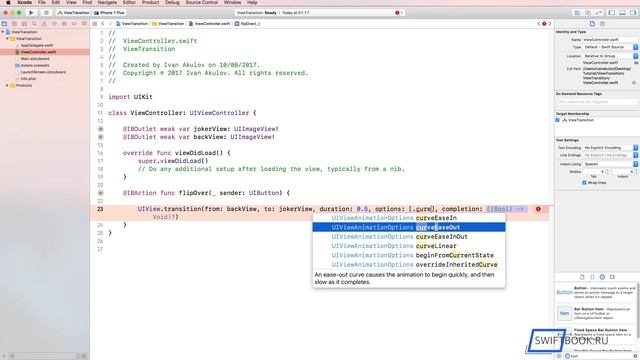Click jokerView outlet connection circle

click(x=100, y=129)
